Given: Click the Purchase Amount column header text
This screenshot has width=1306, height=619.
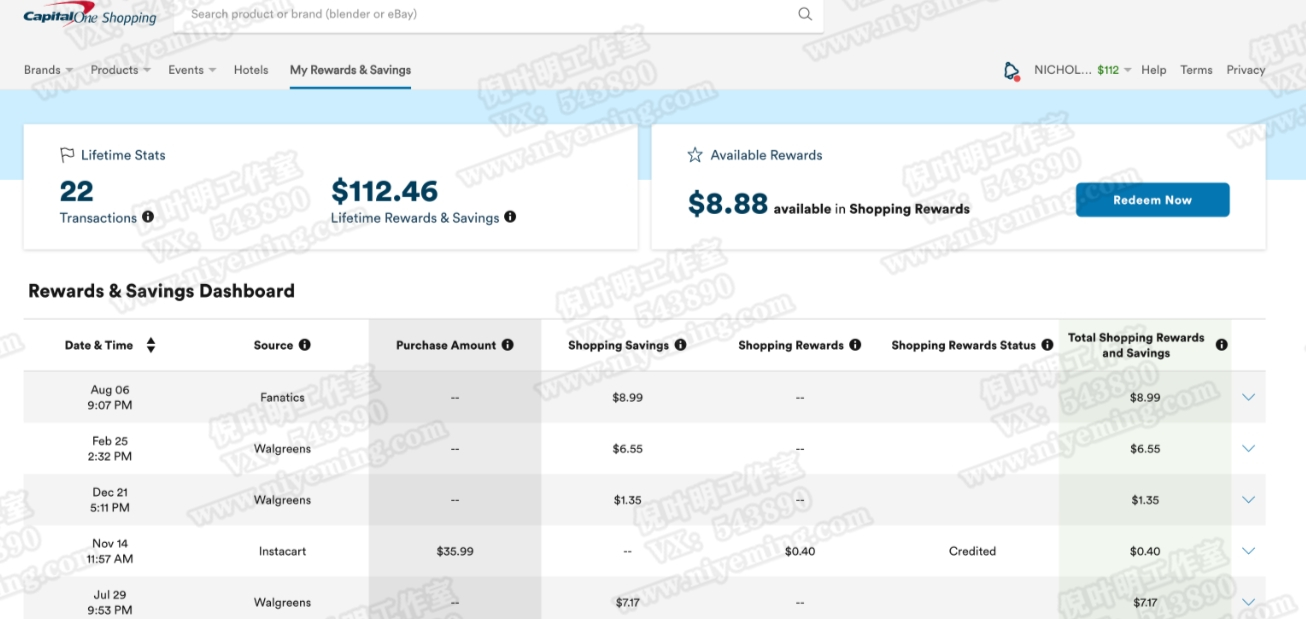Looking at the screenshot, I should [x=446, y=345].
